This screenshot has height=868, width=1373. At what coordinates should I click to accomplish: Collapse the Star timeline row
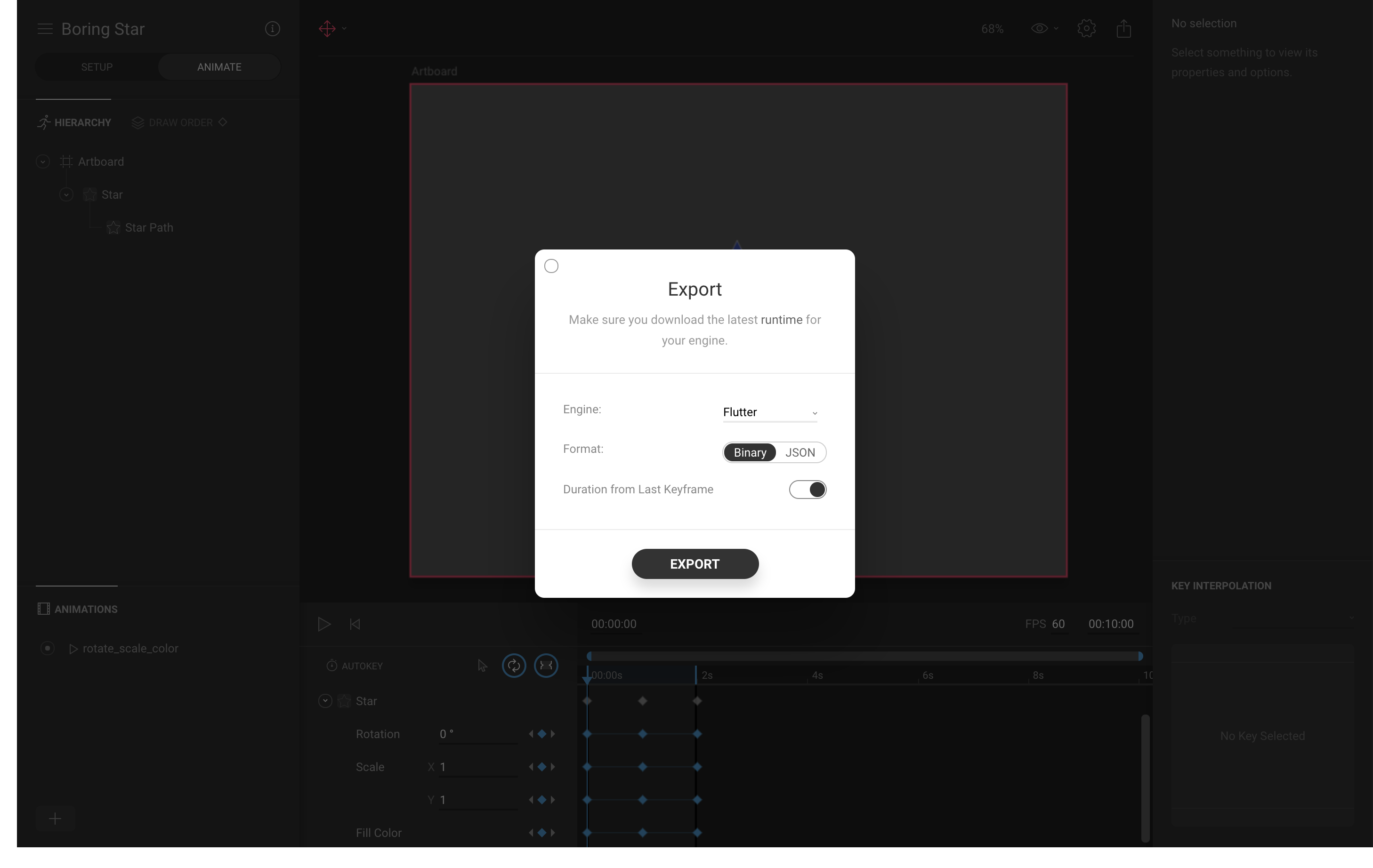(325, 701)
